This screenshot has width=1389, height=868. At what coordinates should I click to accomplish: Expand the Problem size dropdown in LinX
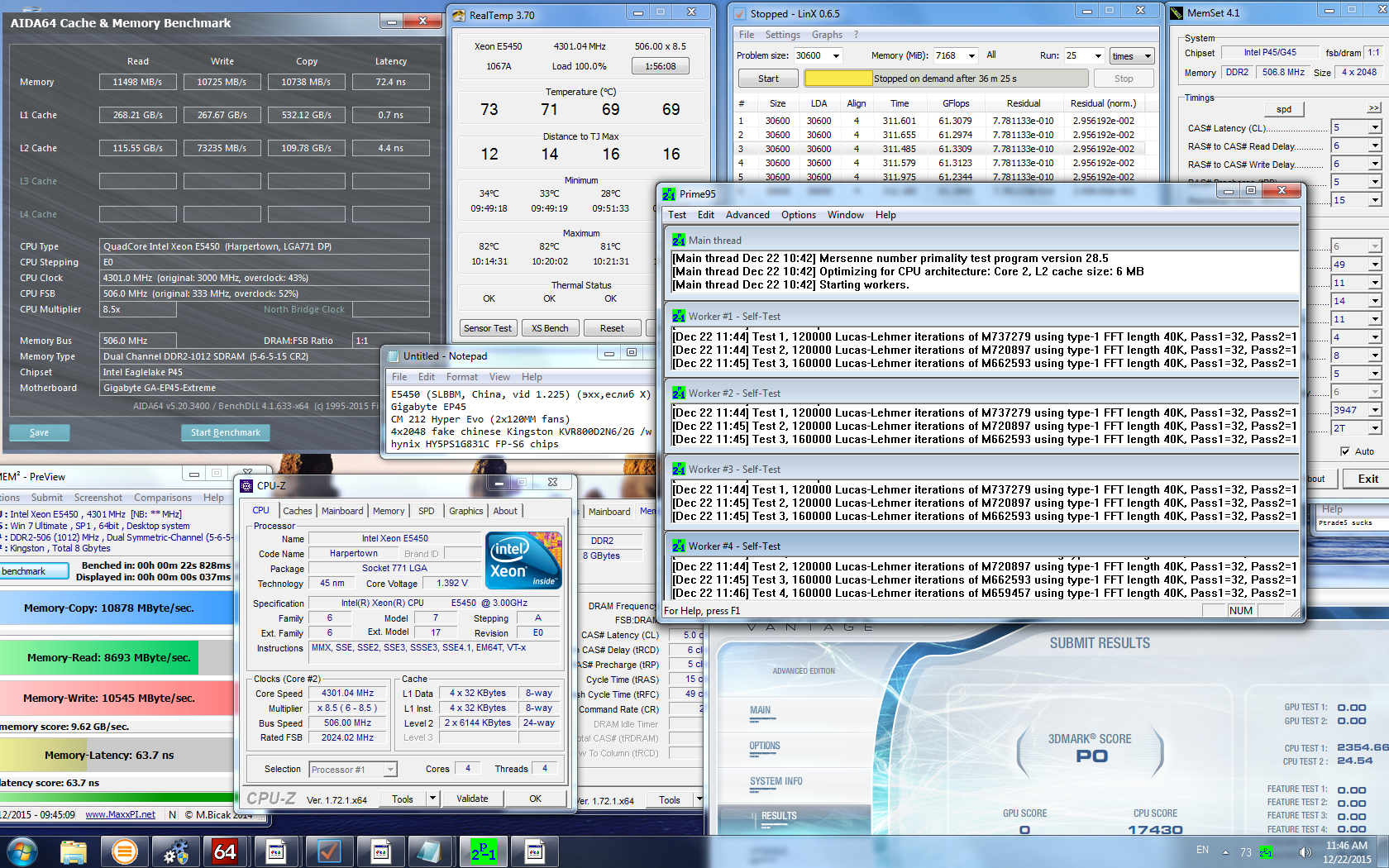point(836,56)
